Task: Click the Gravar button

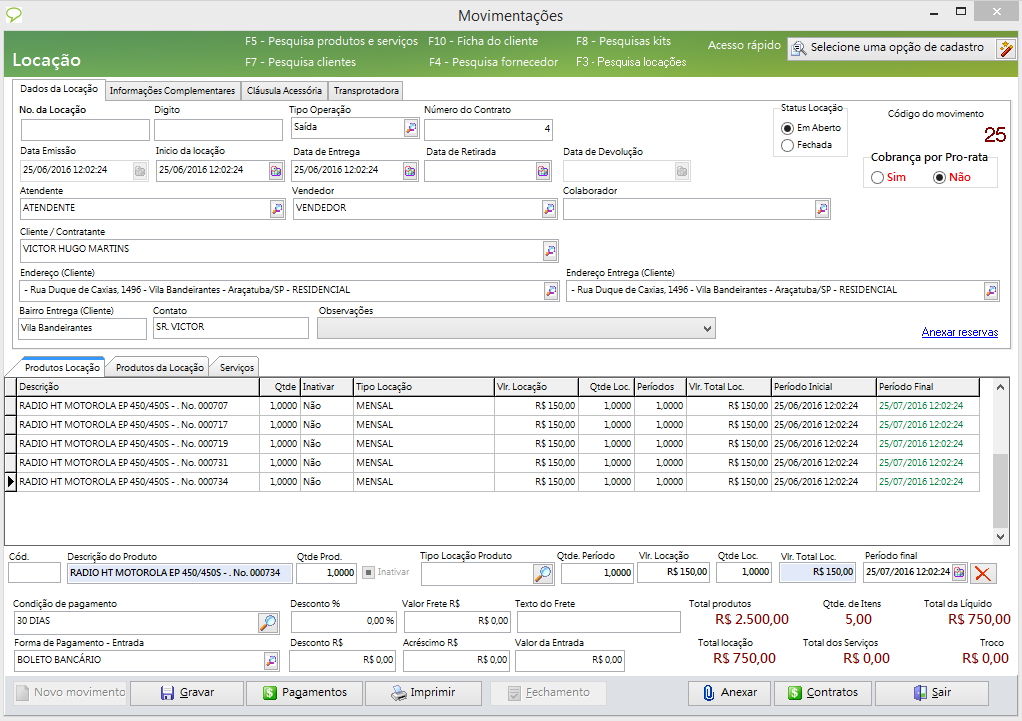Action: [x=186, y=693]
